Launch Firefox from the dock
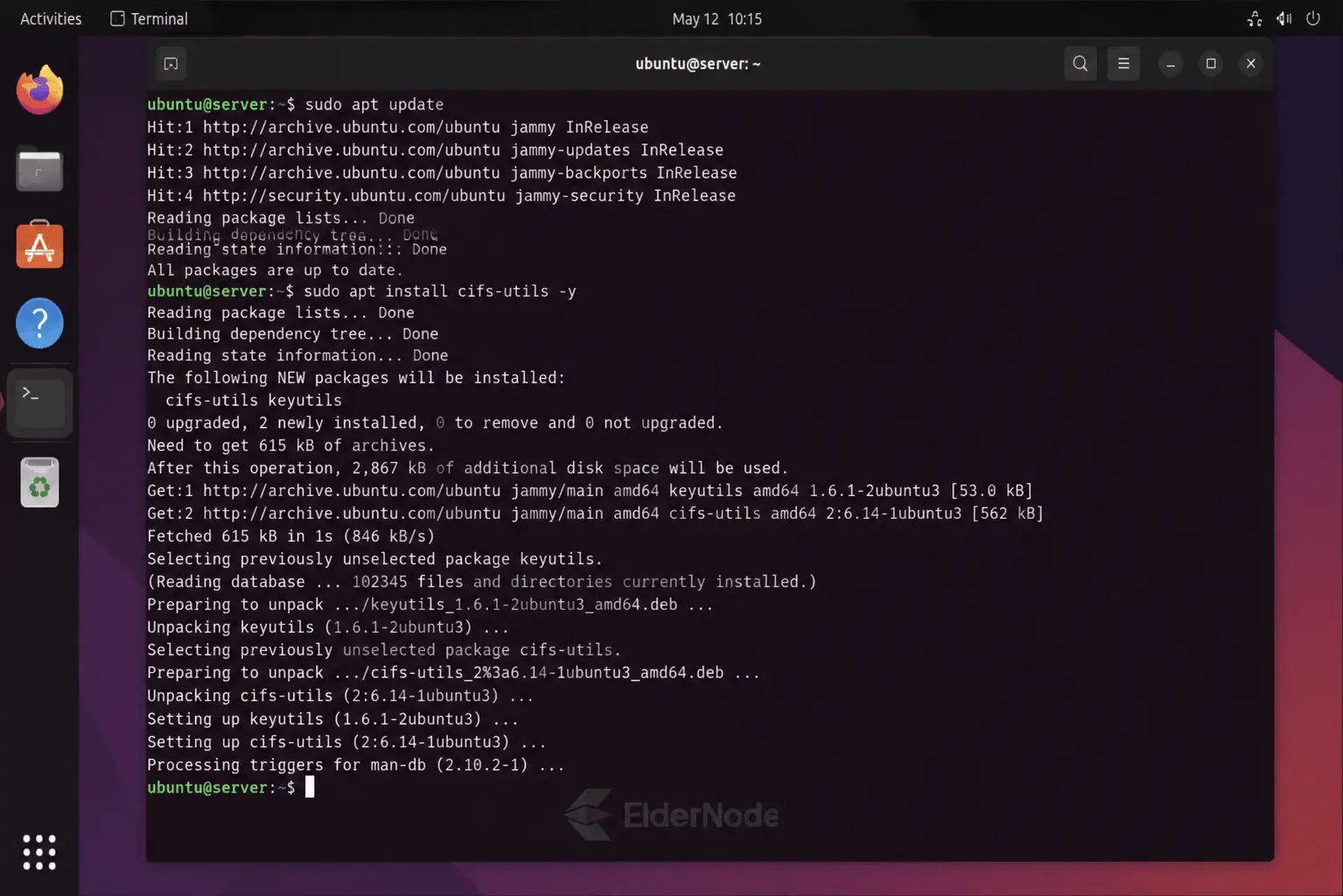 point(39,90)
